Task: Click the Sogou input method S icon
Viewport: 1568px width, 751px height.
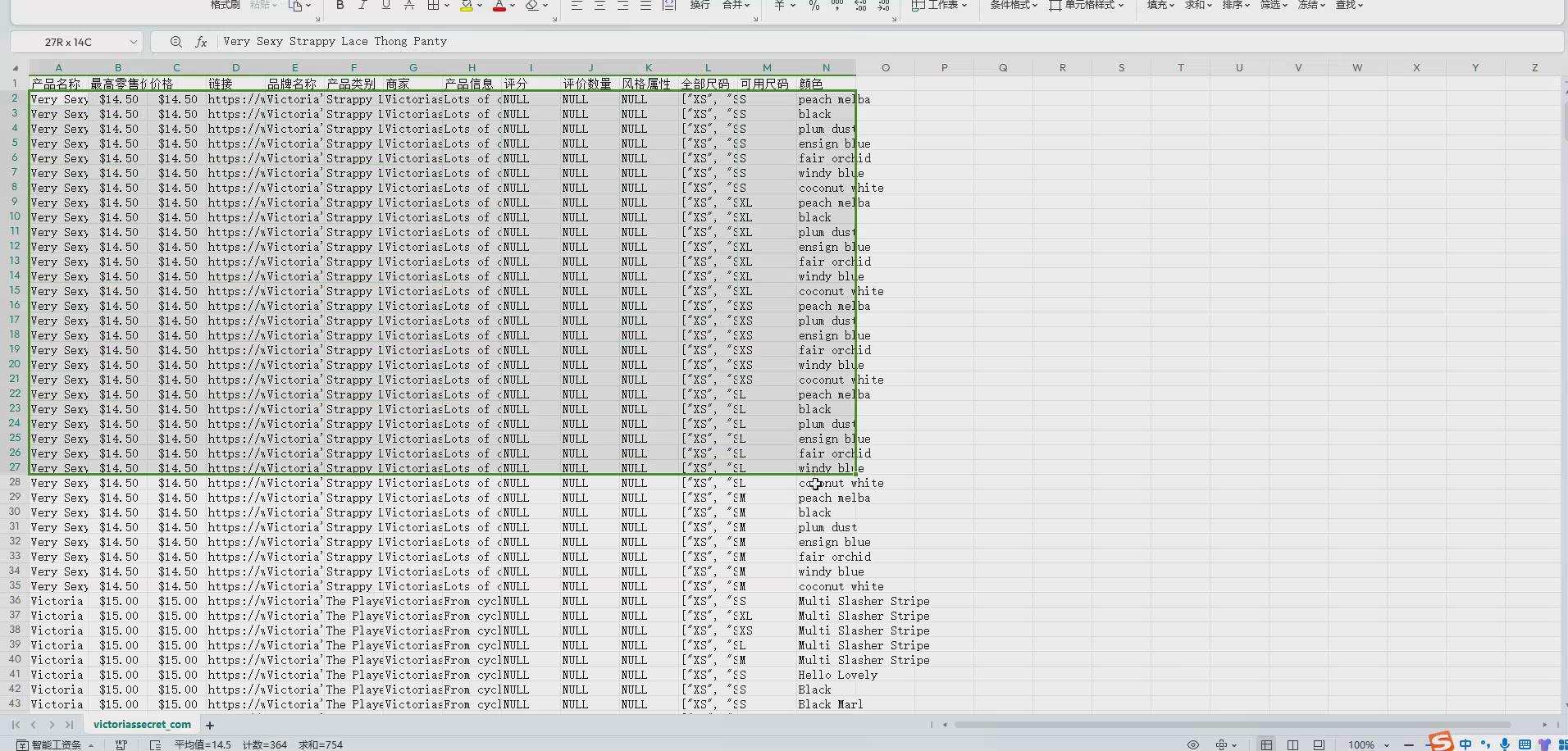Action: coord(1441,742)
